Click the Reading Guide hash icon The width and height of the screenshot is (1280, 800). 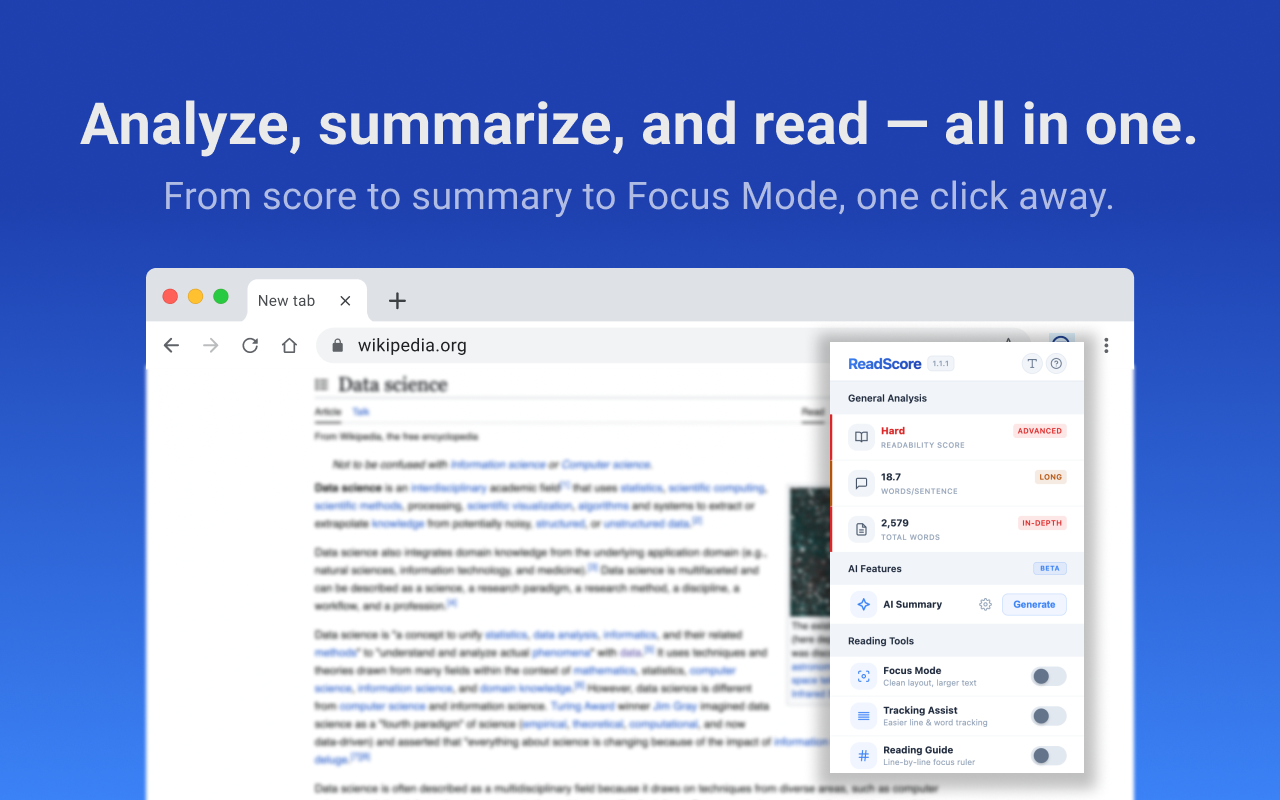(x=863, y=755)
